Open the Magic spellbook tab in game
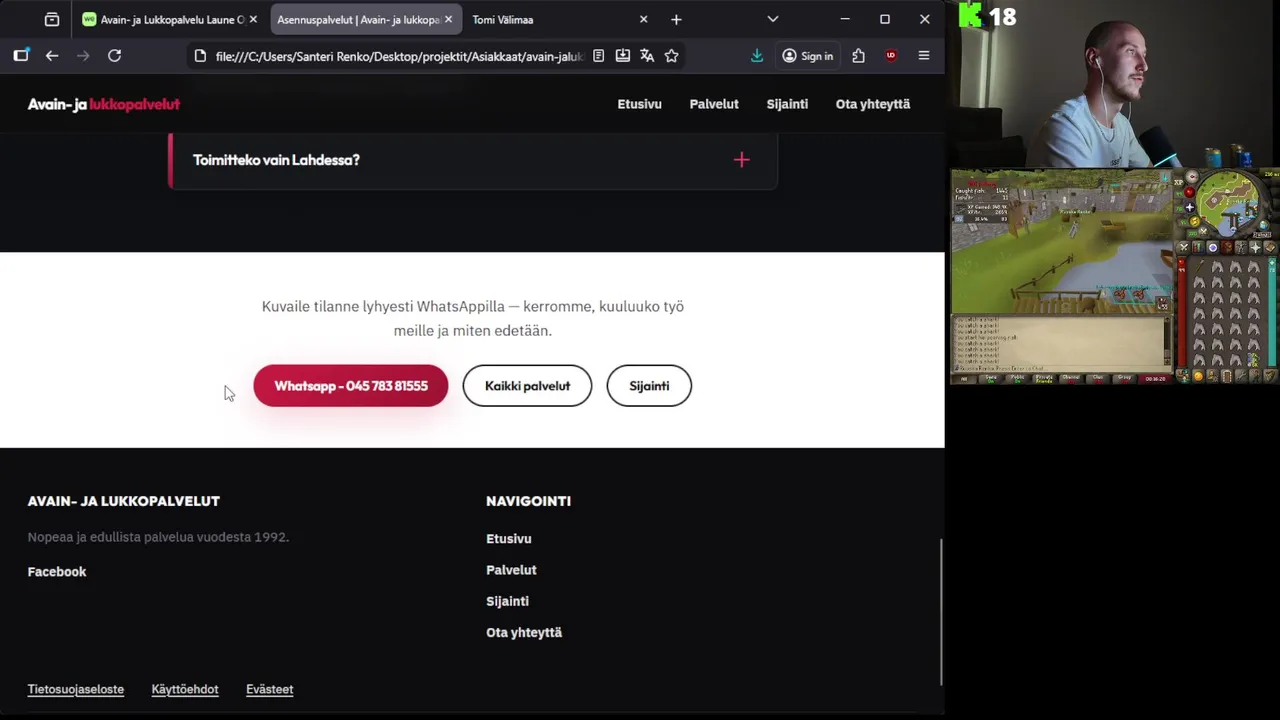 [x=1270, y=247]
